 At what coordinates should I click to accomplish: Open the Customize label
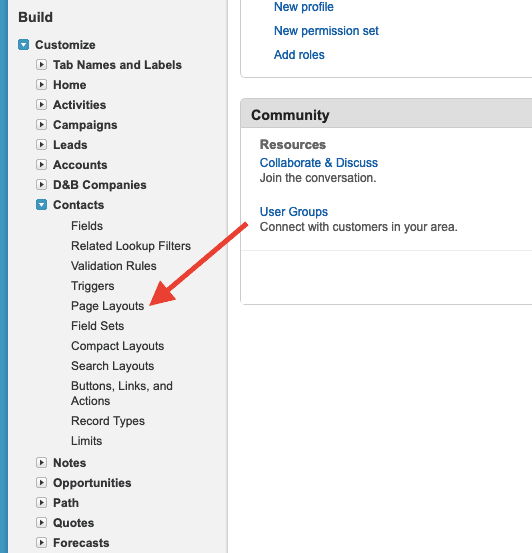tap(65, 45)
